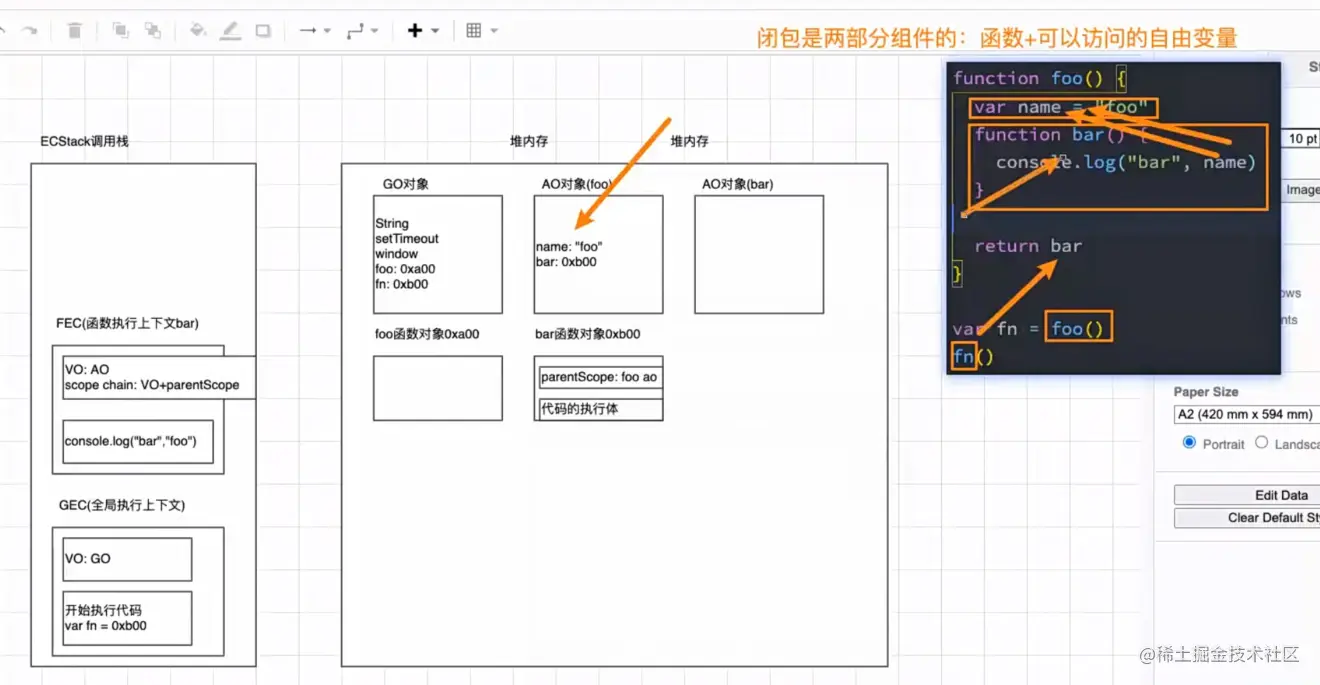Click the Image button in side panel
This screenshot has height=685, width=1320.
click(1301, 190)
